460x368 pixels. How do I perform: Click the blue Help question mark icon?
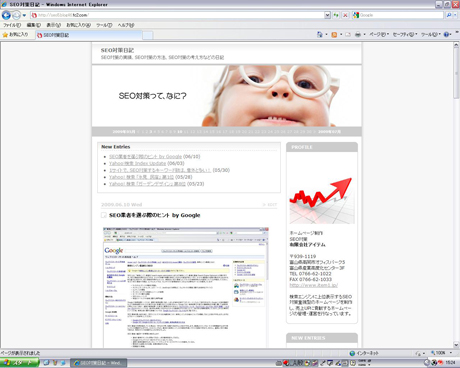447,34
